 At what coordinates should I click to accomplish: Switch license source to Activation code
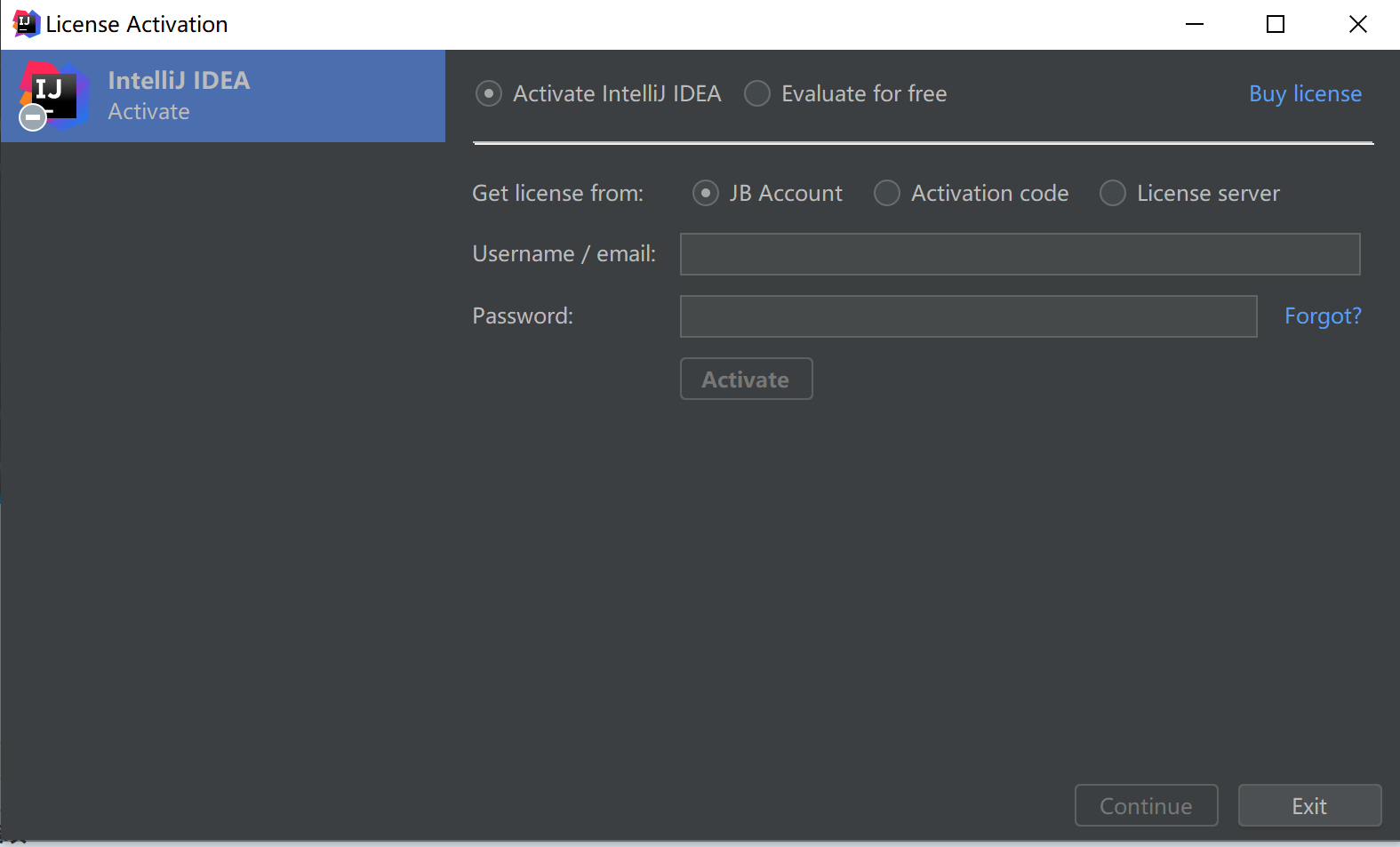887,193
